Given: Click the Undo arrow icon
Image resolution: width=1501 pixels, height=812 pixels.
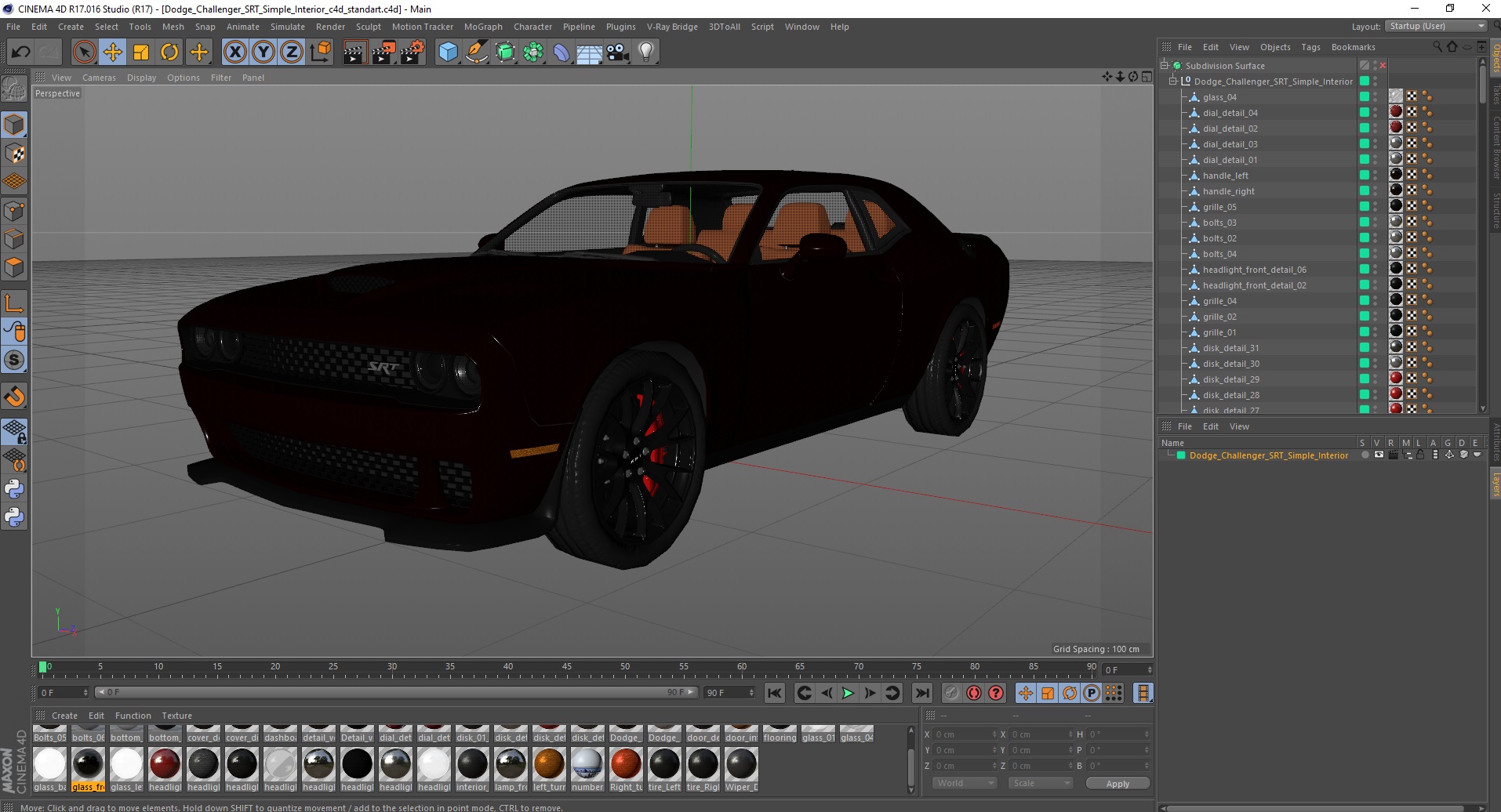Looking at the screenshot, I should coord(21,53).
